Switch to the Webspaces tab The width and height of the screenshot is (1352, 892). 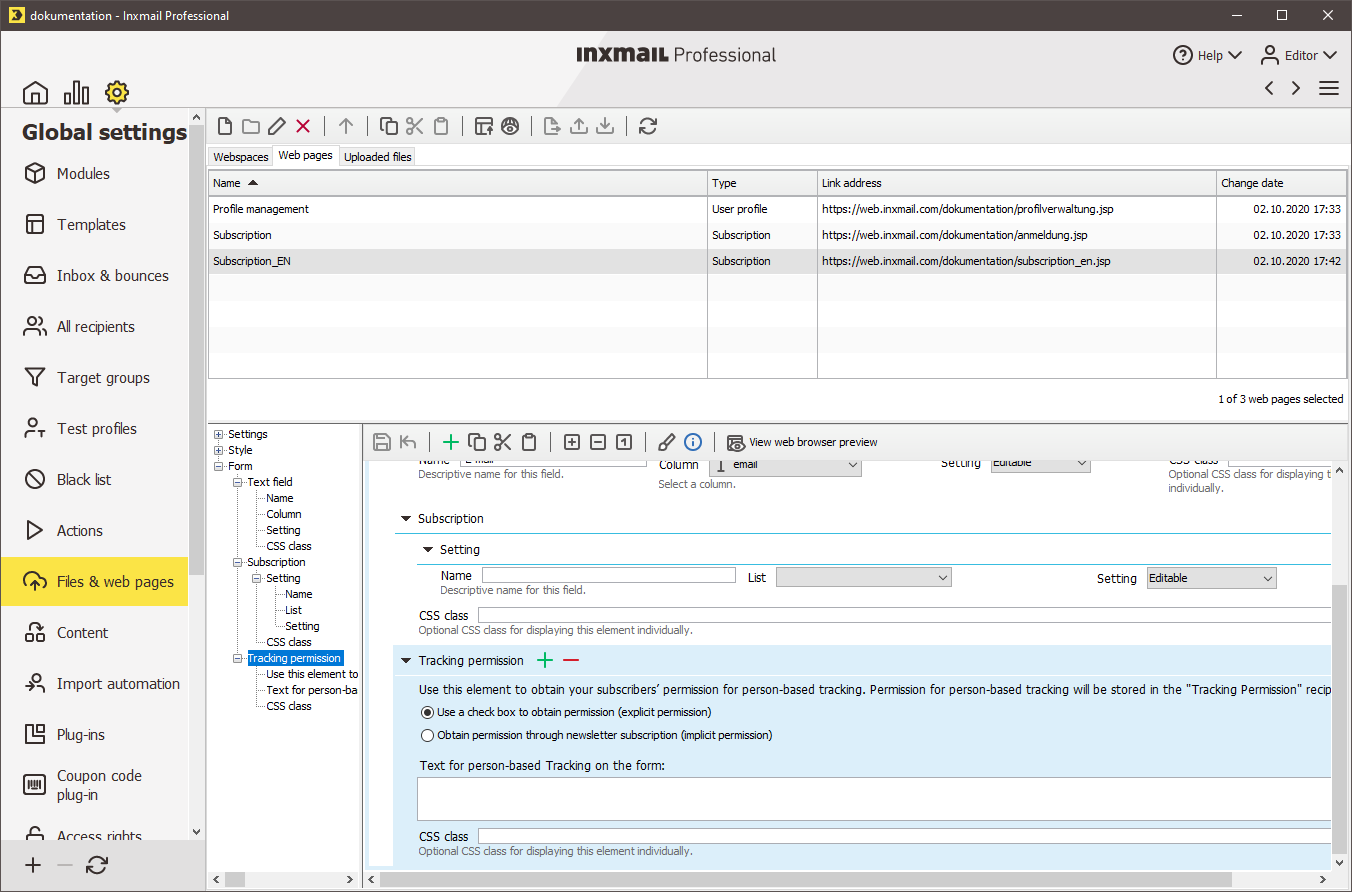241,157
